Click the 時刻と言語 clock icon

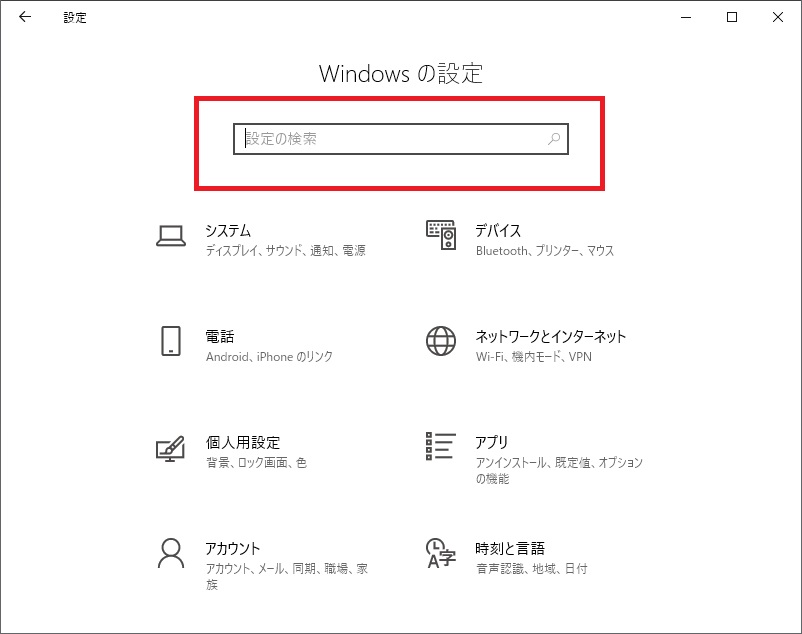(441, 553)
